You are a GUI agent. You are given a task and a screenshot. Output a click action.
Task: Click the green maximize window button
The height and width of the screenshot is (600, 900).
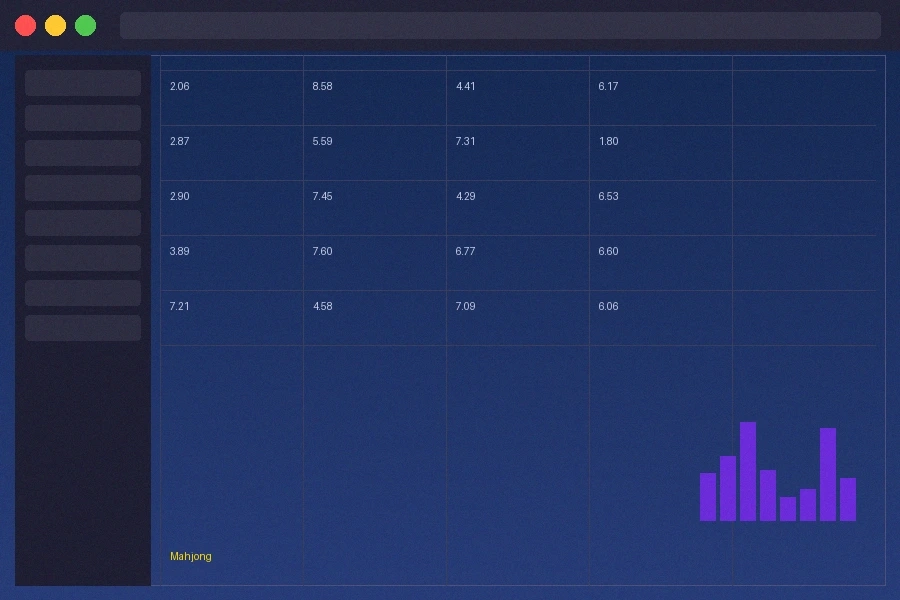coord(86,25)
